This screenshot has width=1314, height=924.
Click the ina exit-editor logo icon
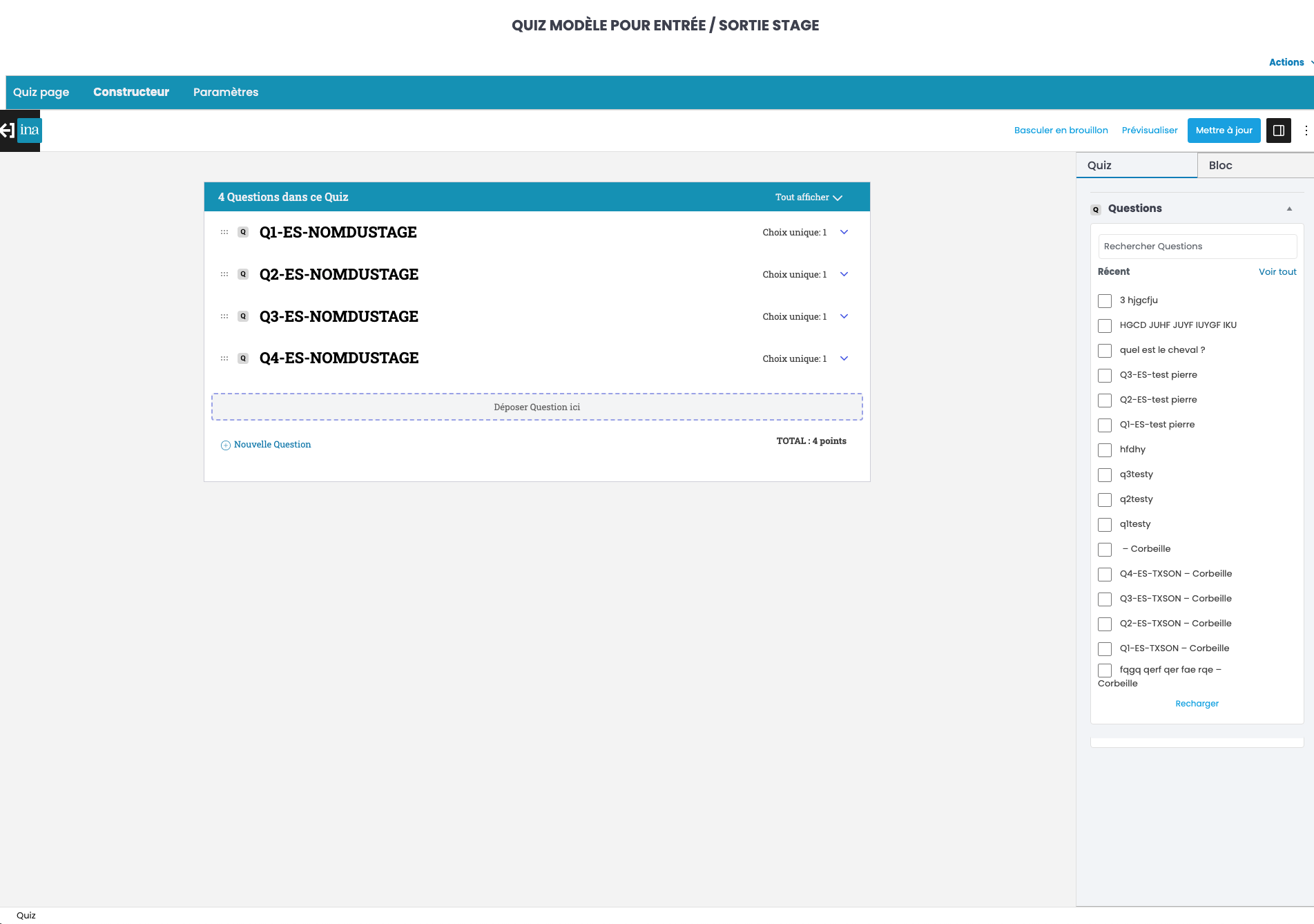[x=21, y=130]
